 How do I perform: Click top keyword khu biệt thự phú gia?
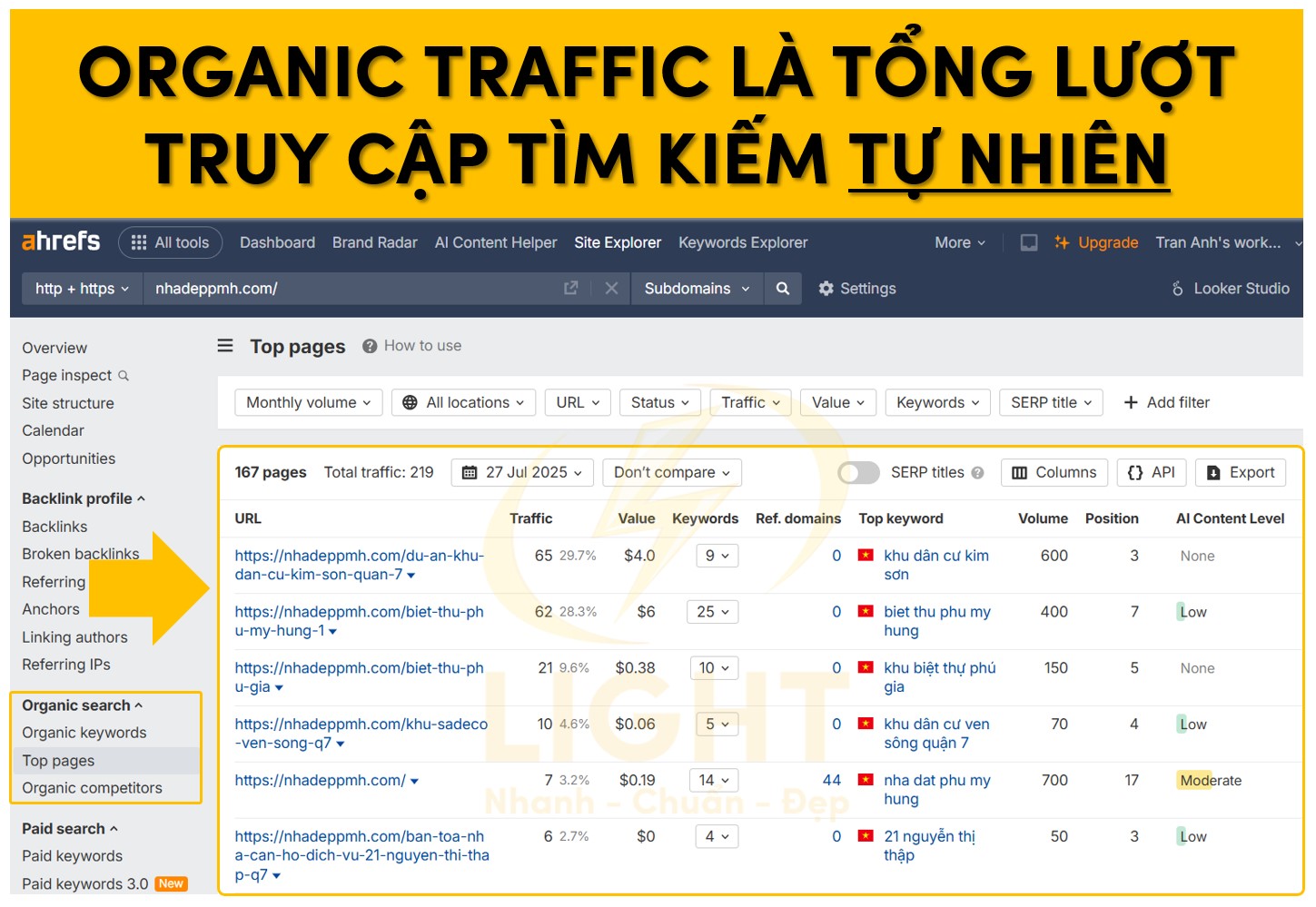pyautogui.click(x=940, y=677)
